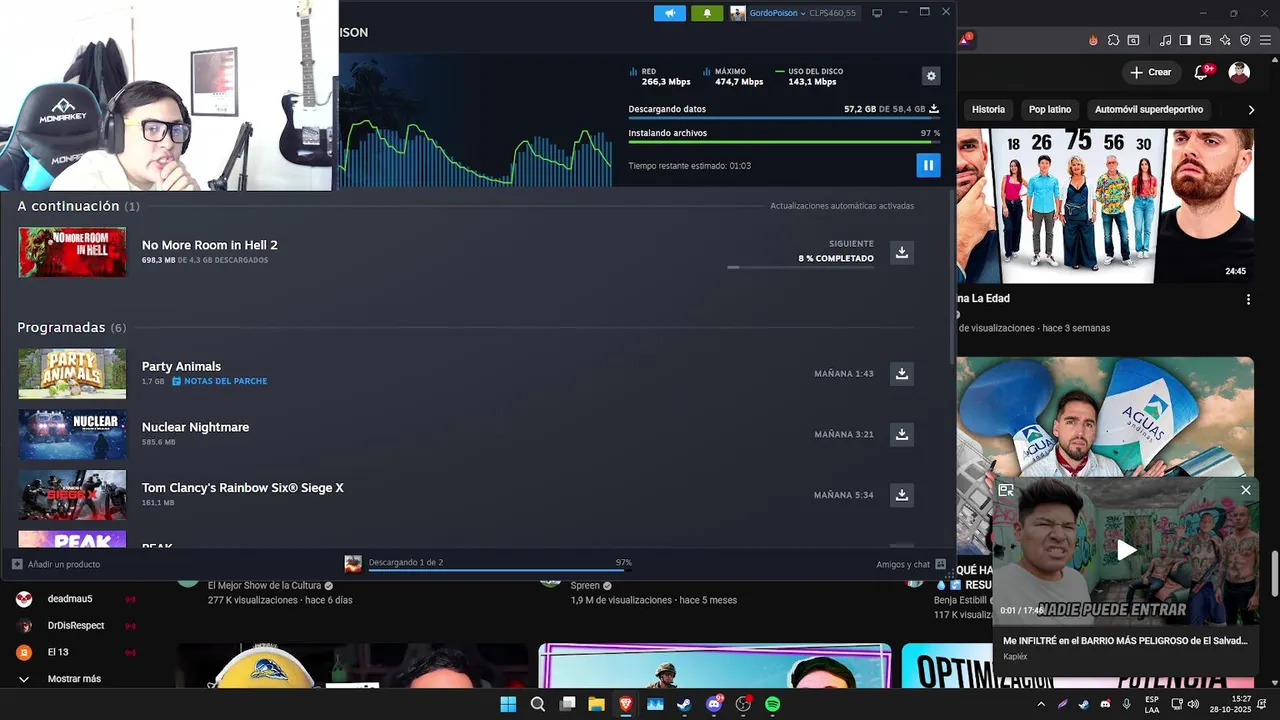Screen dimensions: 1280x720
Task: Open the YouTube account avatar menu
Action: [1239, 72]
